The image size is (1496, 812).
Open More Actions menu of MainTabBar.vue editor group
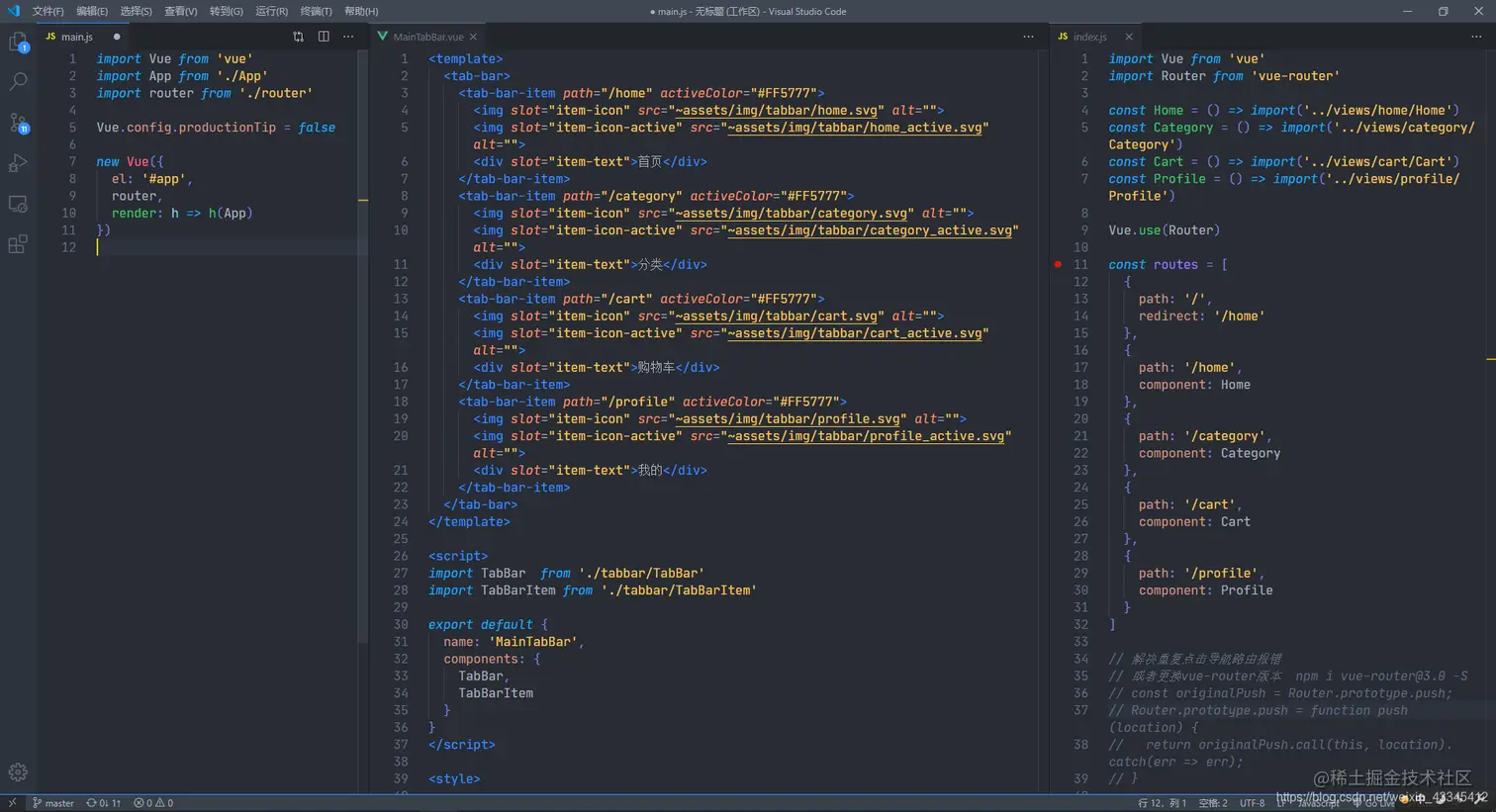point(1029,37)
